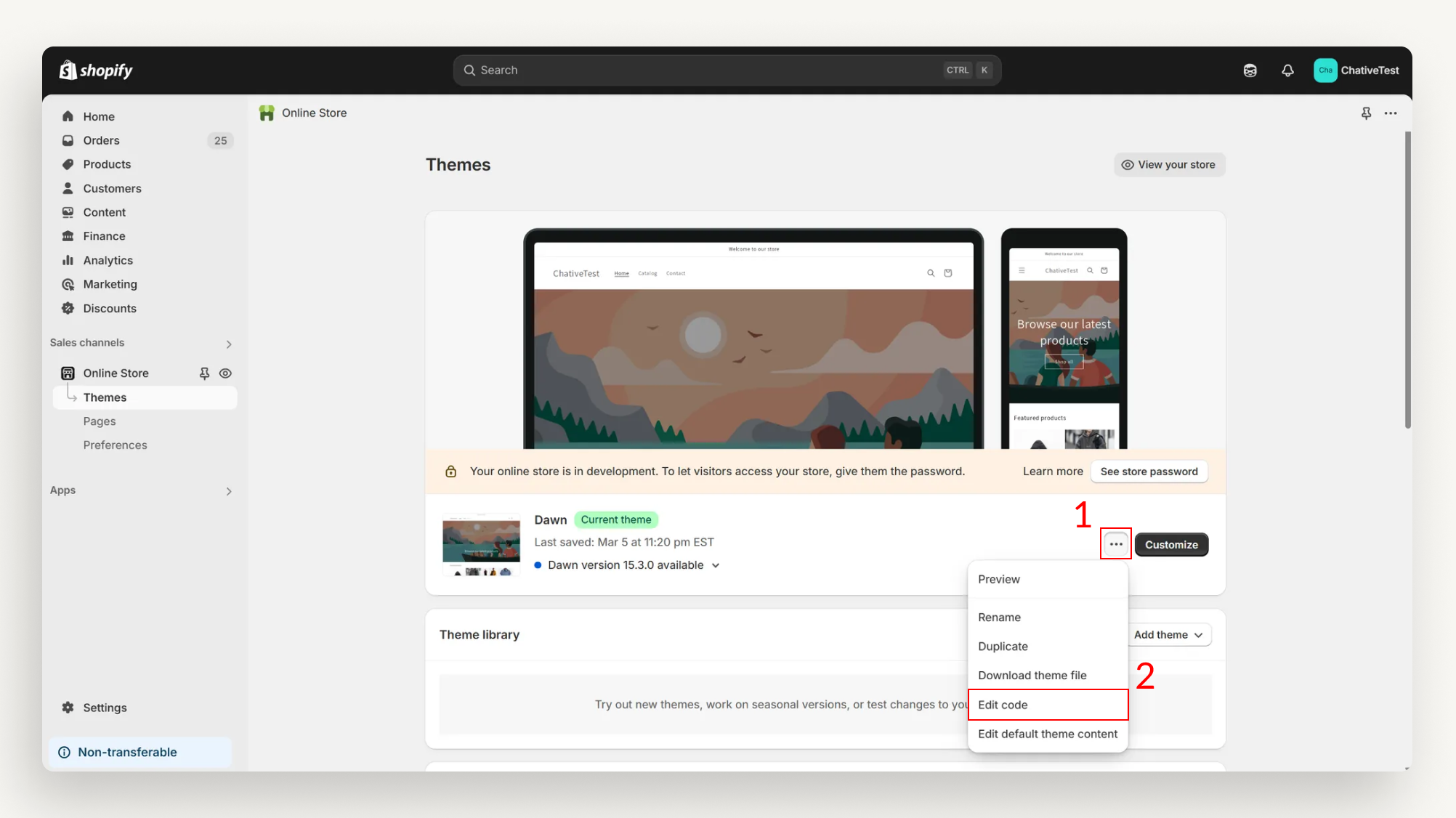This screenshot has height=818, width=1456.
Task: Open the Add theme dropdown
Action: (1168, 635)
